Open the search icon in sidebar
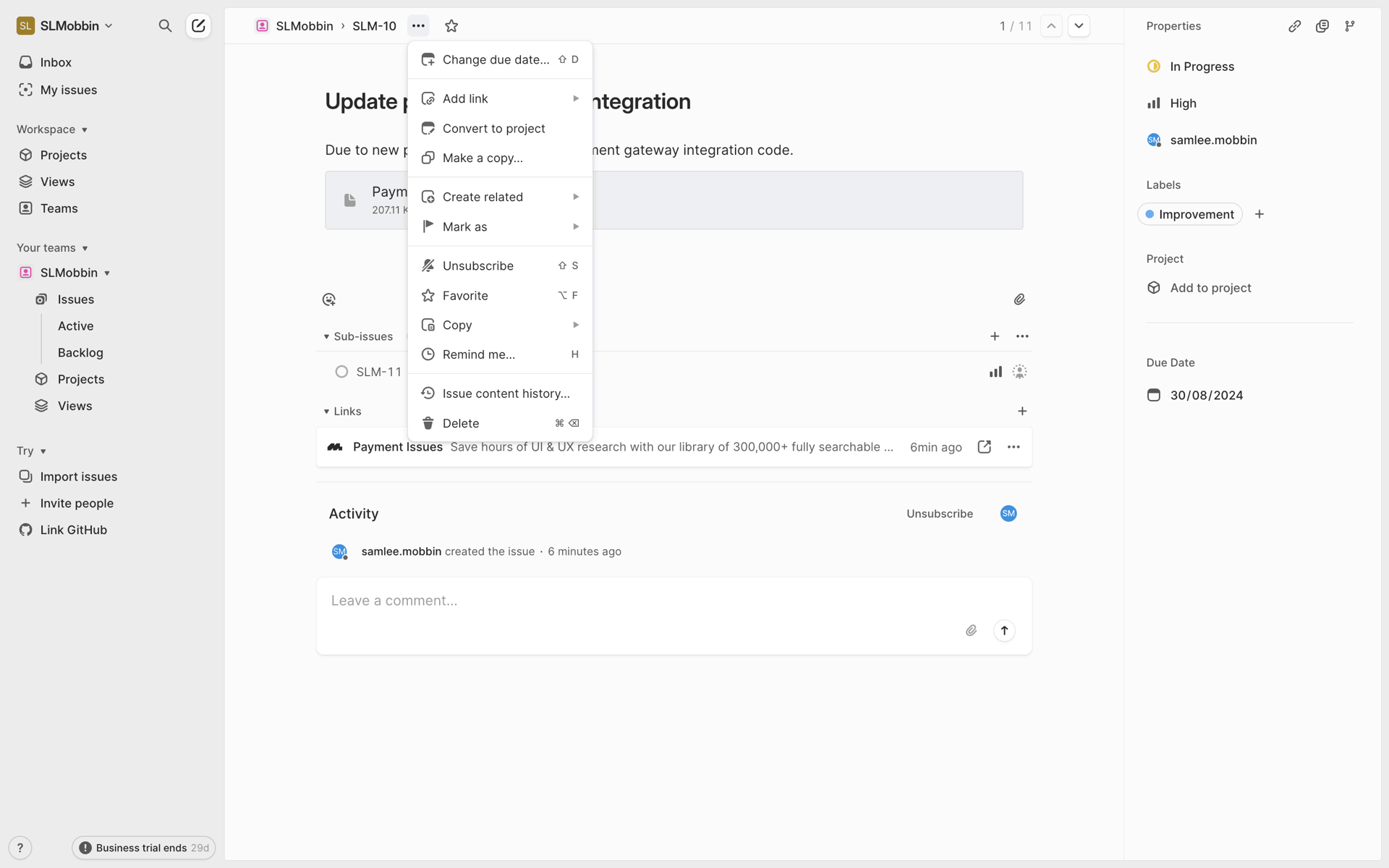This screenshot has height=868, width=1389. click(x=165, y=26)
